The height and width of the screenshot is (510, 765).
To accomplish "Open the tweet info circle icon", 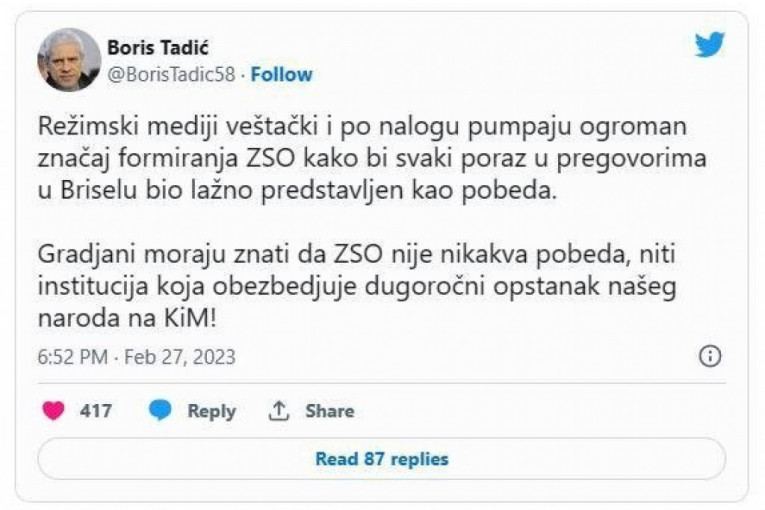I will [710, 357].
